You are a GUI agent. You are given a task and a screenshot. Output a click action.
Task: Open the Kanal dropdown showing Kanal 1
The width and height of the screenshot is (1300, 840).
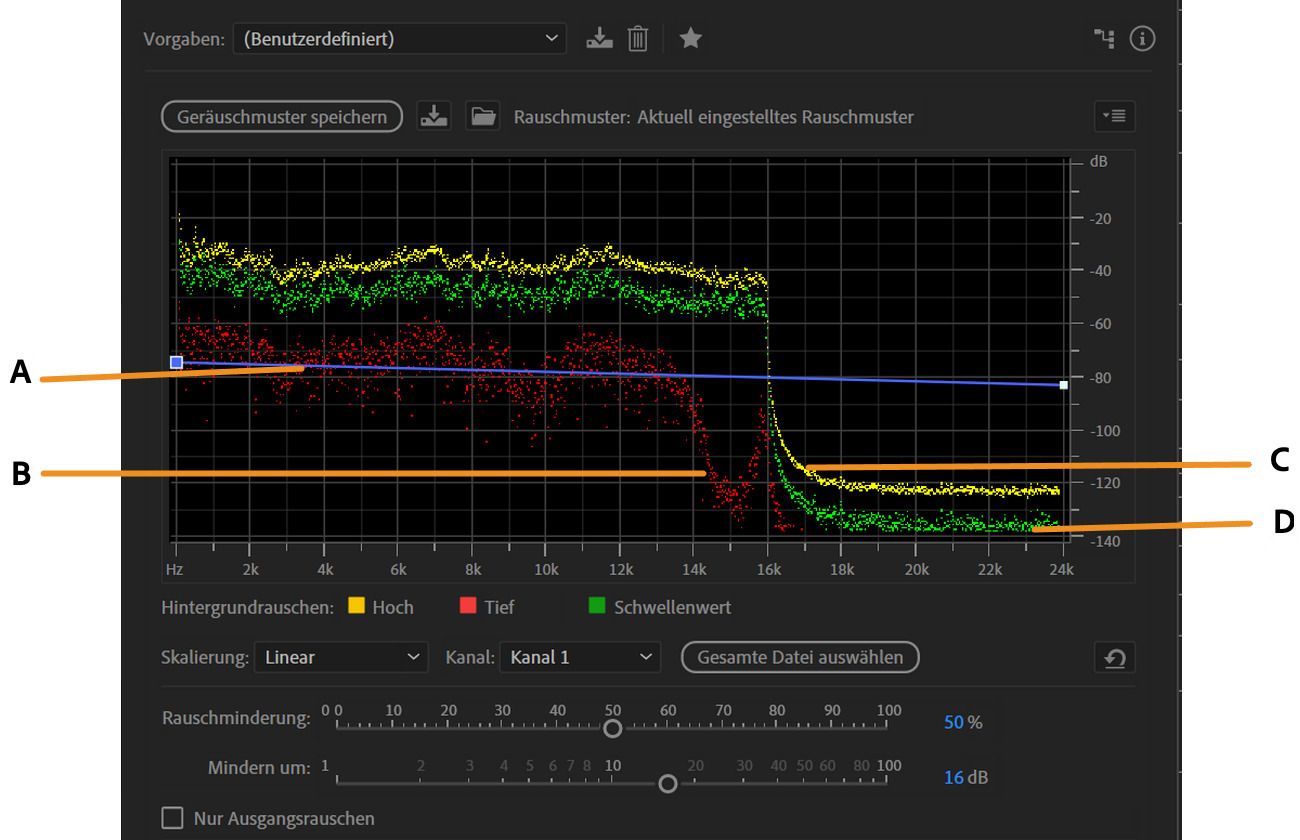[580, 657]
